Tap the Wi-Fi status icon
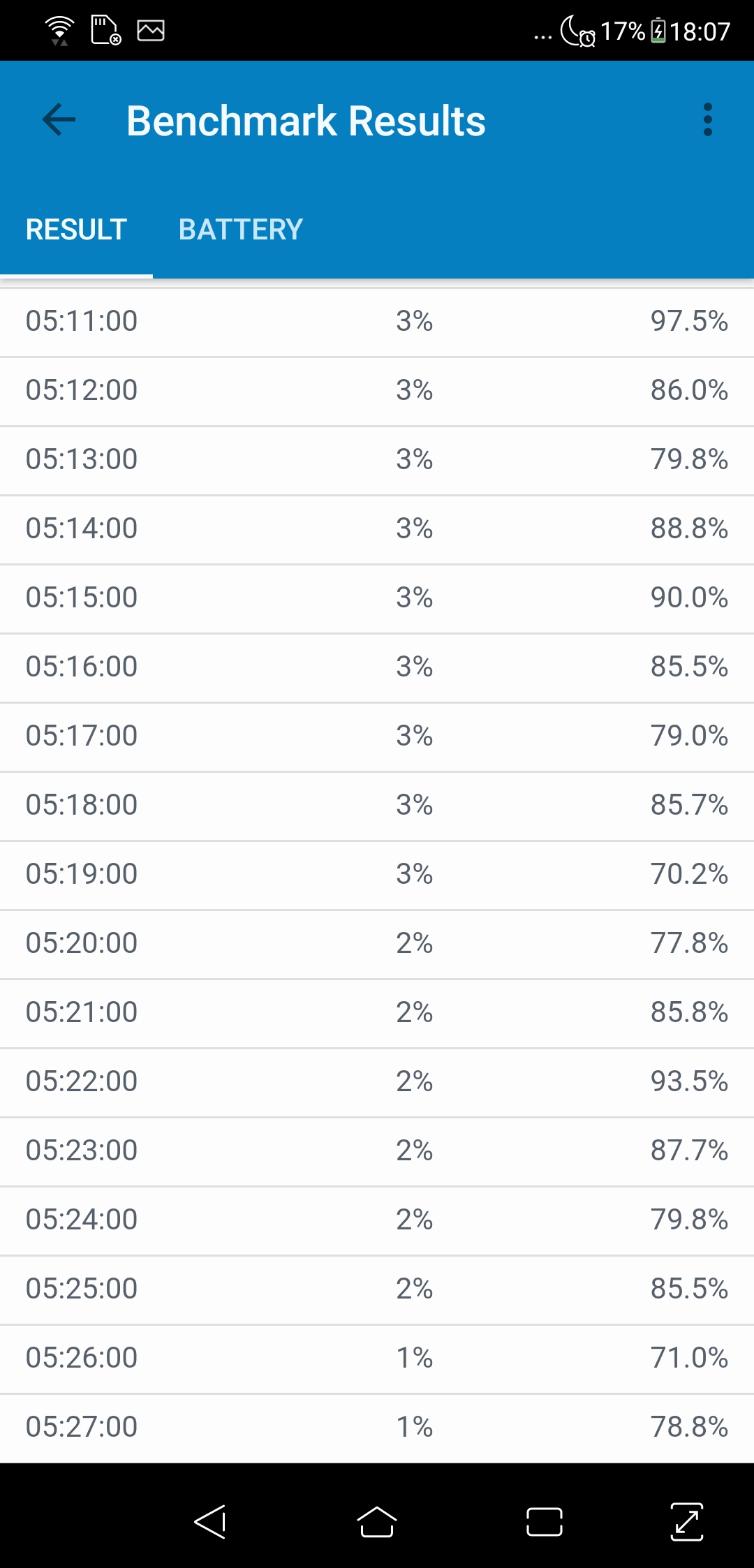The width and height of the screenshot is (754, 1568). pos(59,31)
